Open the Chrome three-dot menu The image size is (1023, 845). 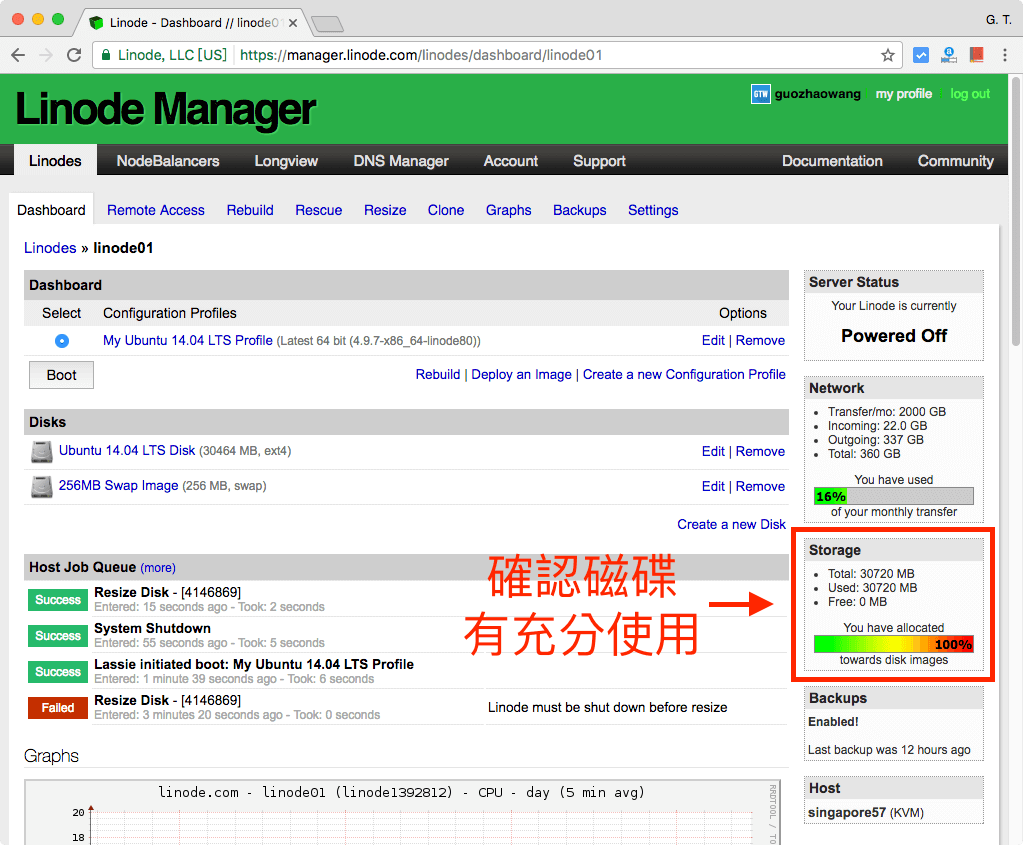(x=1003, y=55)
